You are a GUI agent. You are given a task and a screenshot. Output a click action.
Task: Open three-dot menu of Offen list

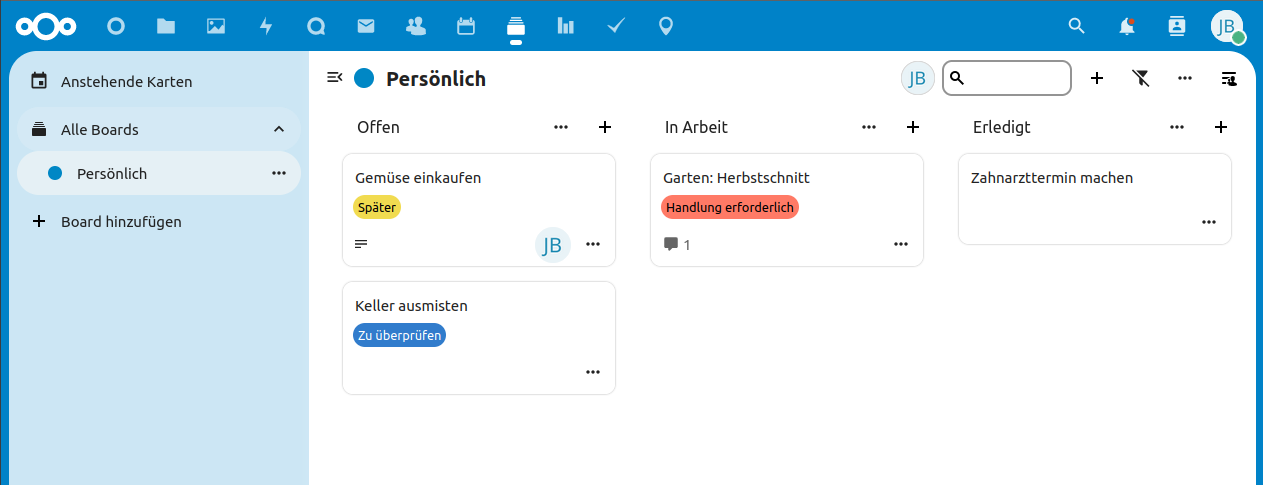pos(561,127)
